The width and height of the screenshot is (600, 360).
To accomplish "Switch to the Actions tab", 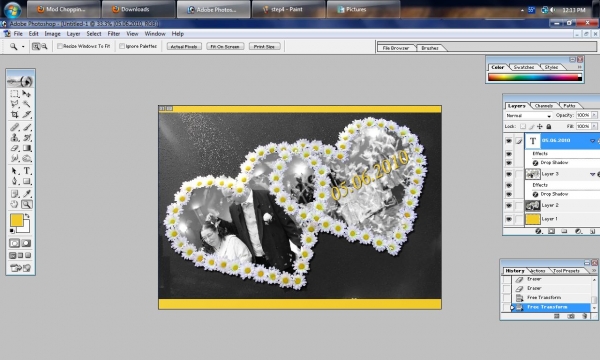I will [x=538, y=271].
